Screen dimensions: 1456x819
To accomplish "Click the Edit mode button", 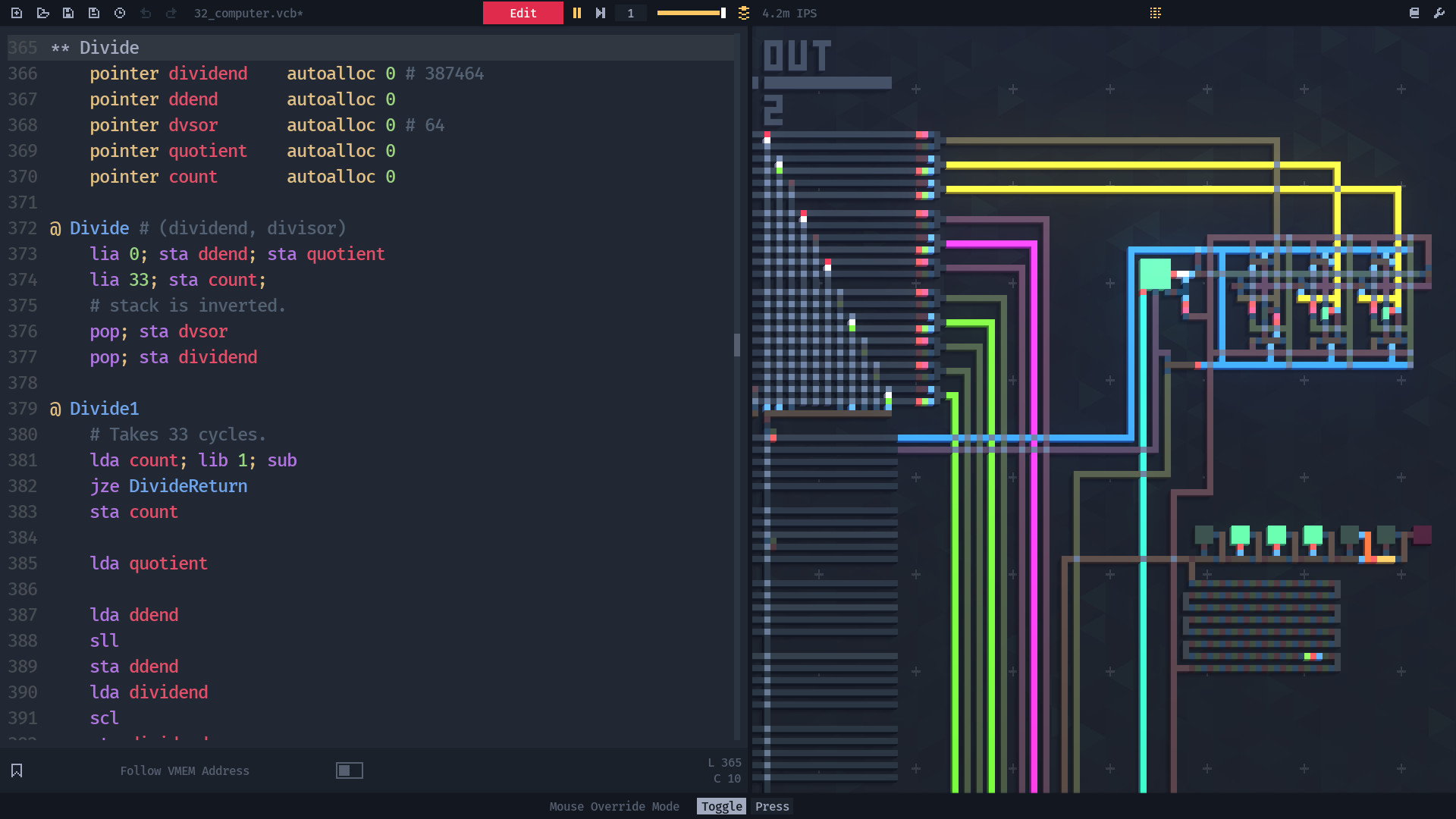I will [522, 13].
